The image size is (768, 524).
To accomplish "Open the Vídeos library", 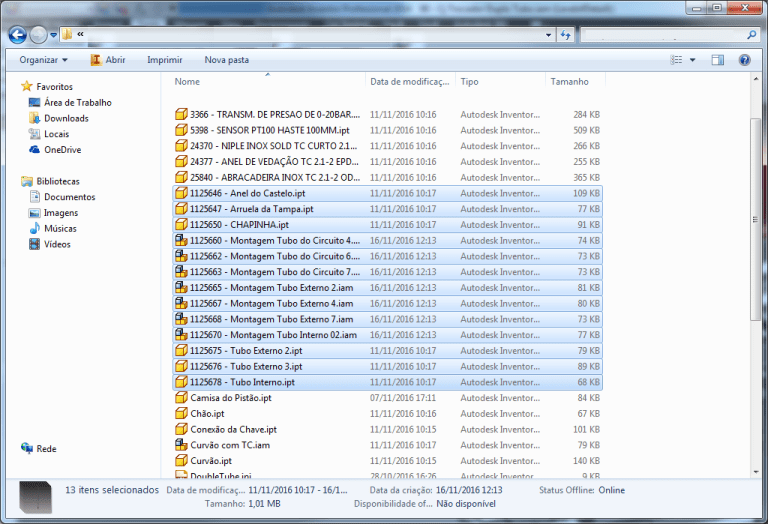I will click(x=57, y=244).
